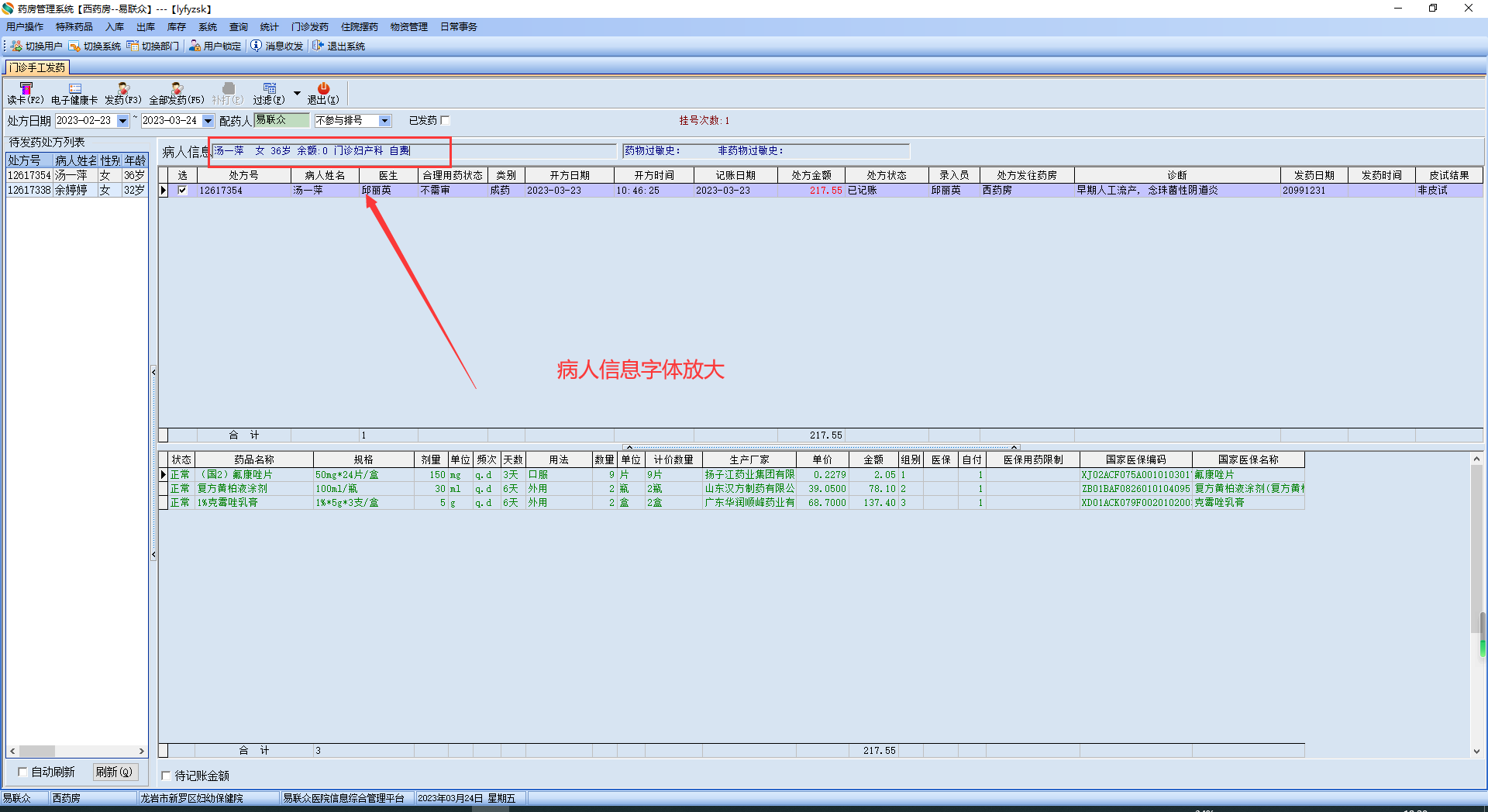Click the left up-arrow on the horizontal splitter
The height and width of the screenshot is (812, 1488).
[629, 447]
